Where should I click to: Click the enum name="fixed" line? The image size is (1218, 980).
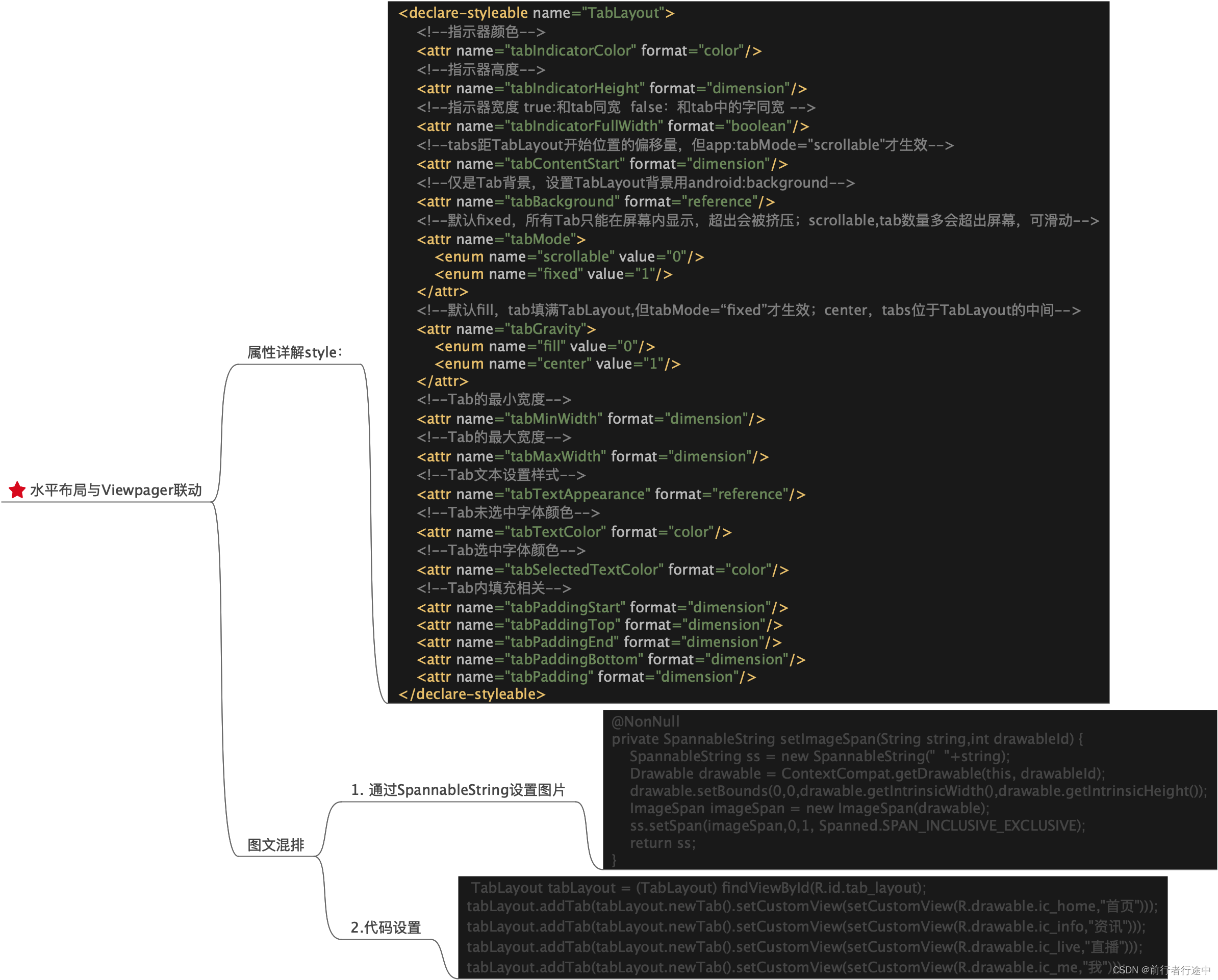tap(553, 274)
